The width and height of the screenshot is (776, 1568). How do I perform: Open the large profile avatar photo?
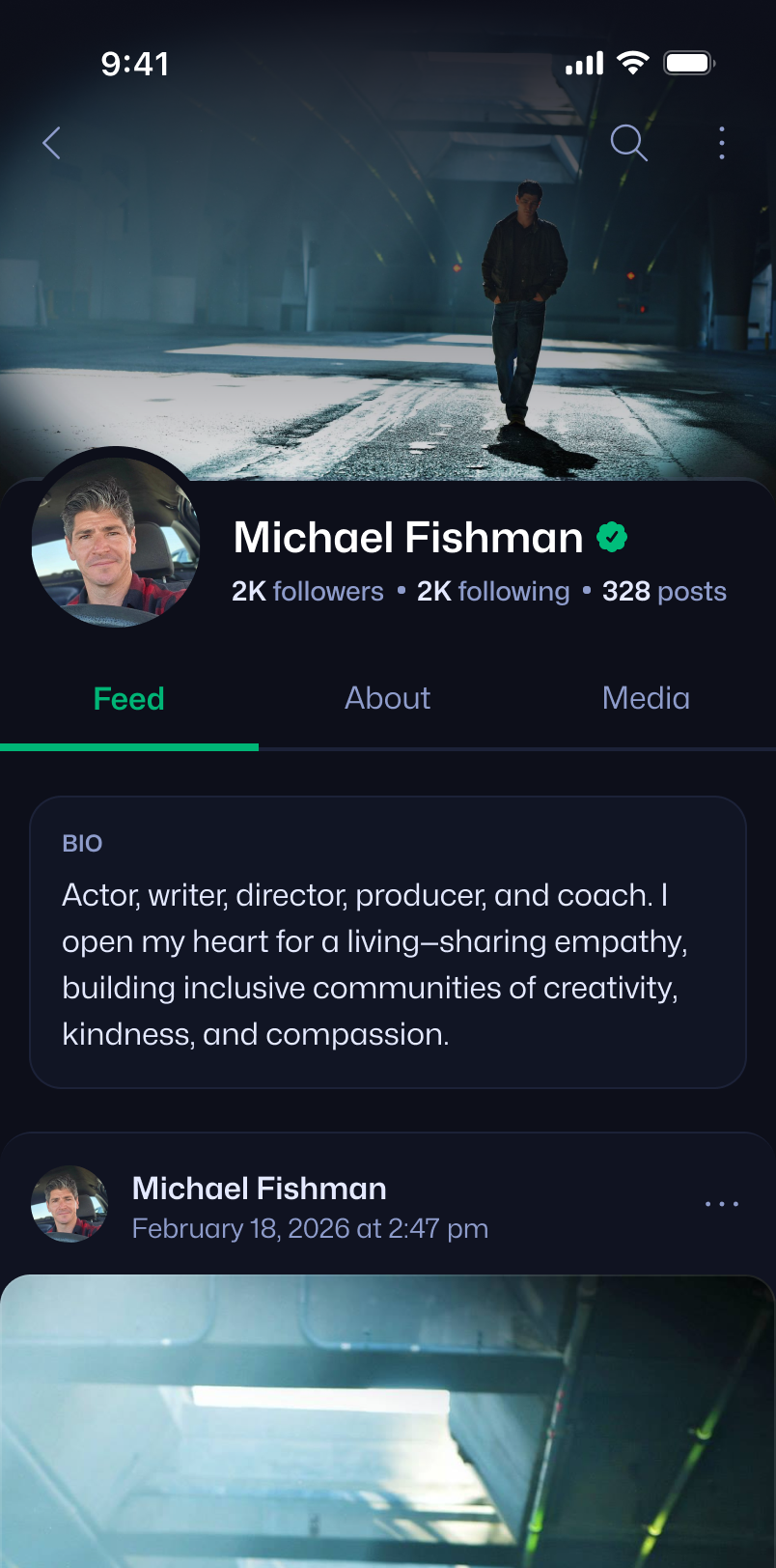116,541
